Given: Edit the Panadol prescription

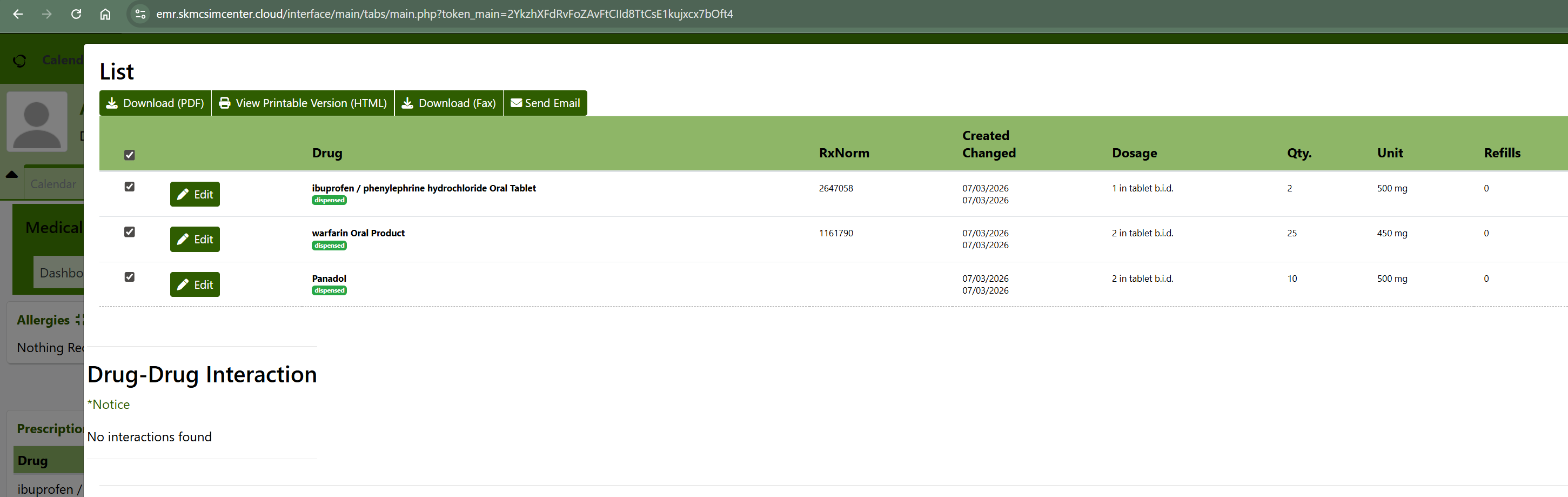Looking at the screenshot, I should 195,284.
